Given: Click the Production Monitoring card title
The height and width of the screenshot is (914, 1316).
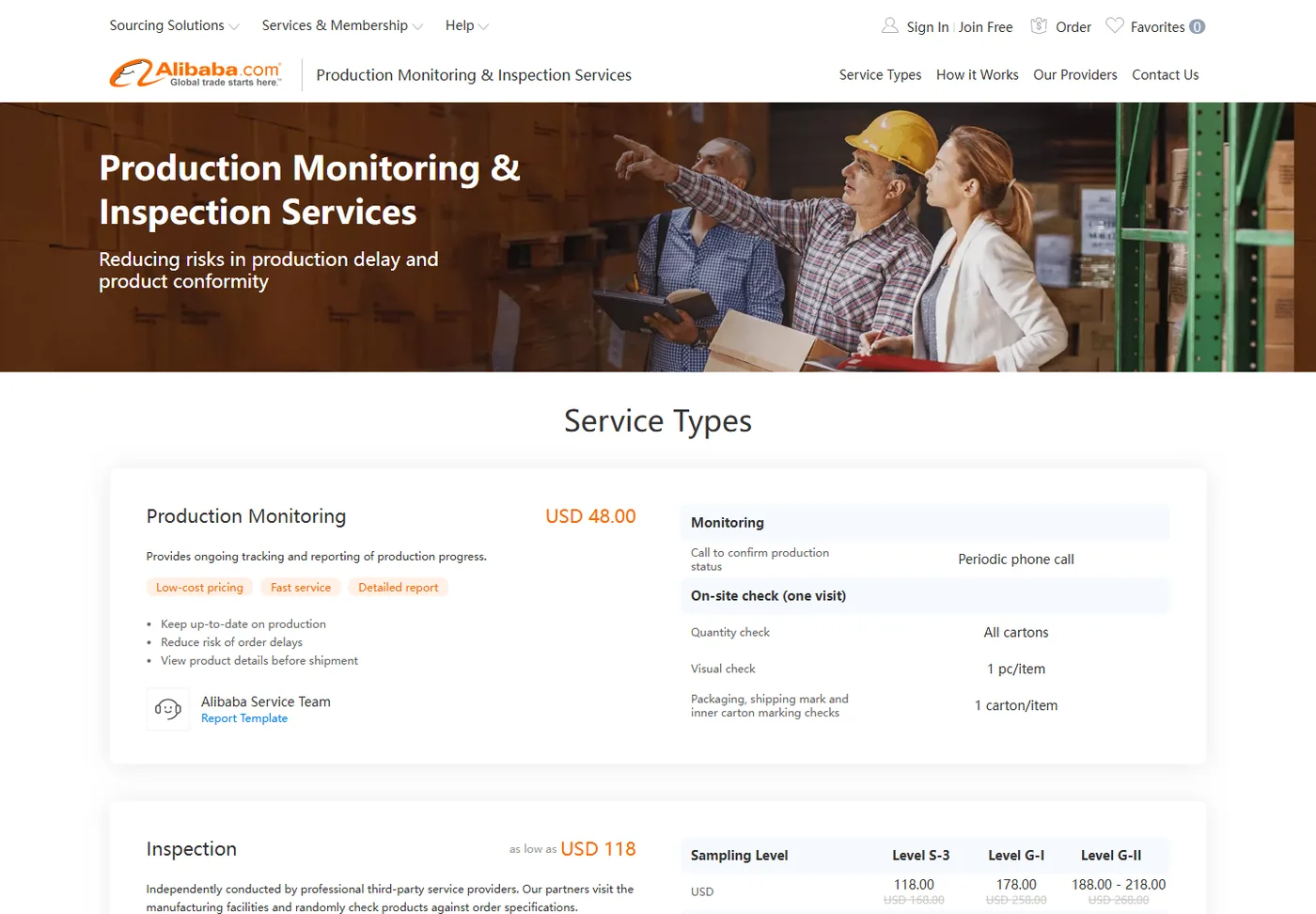Looking at the screenshot, I should [246, 516].
